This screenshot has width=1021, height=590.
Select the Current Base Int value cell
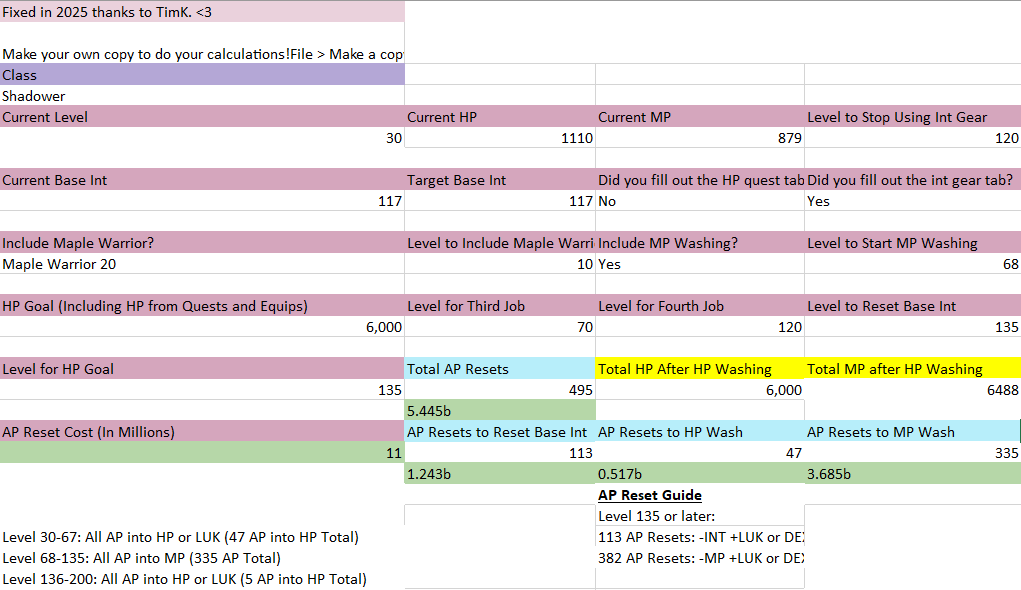coord(202,201)
